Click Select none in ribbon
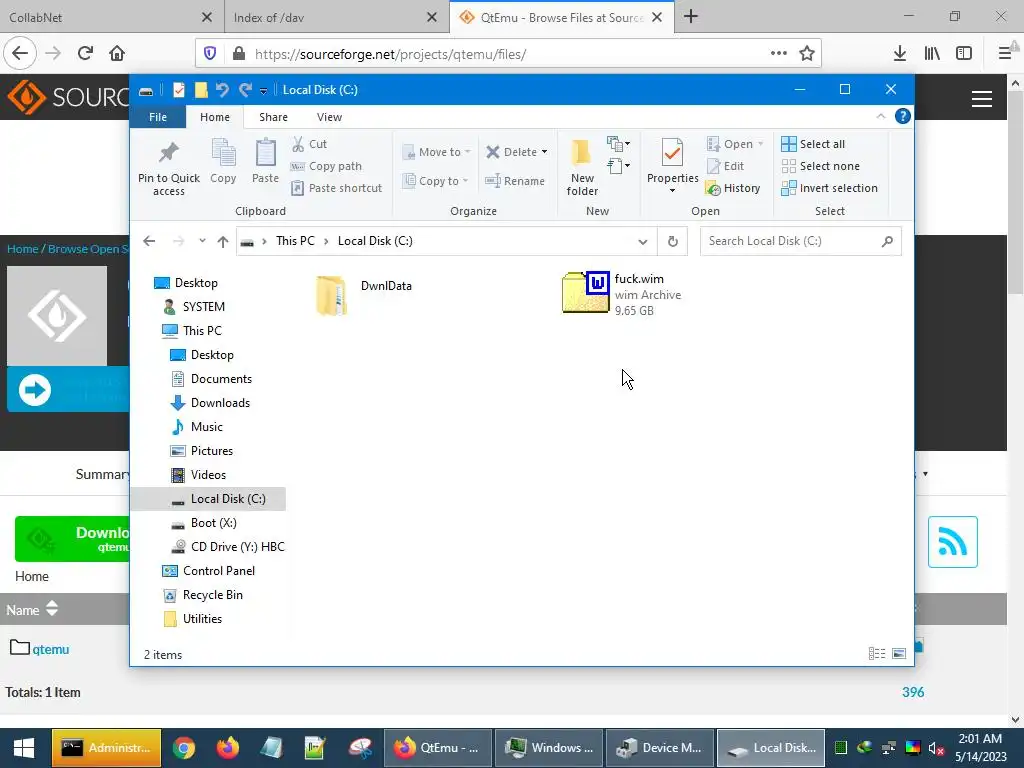Viewport: 1024px width, 768px height. tap(820, 166)
